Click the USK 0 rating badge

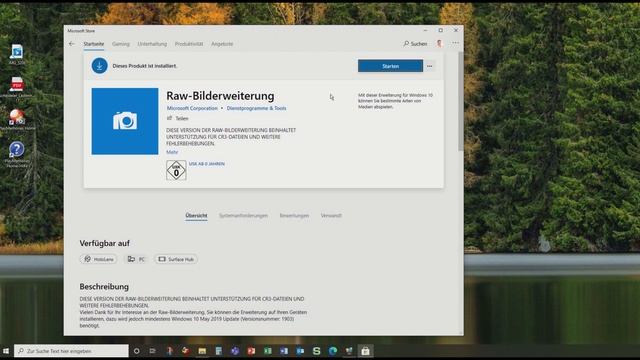coord(176,170)
